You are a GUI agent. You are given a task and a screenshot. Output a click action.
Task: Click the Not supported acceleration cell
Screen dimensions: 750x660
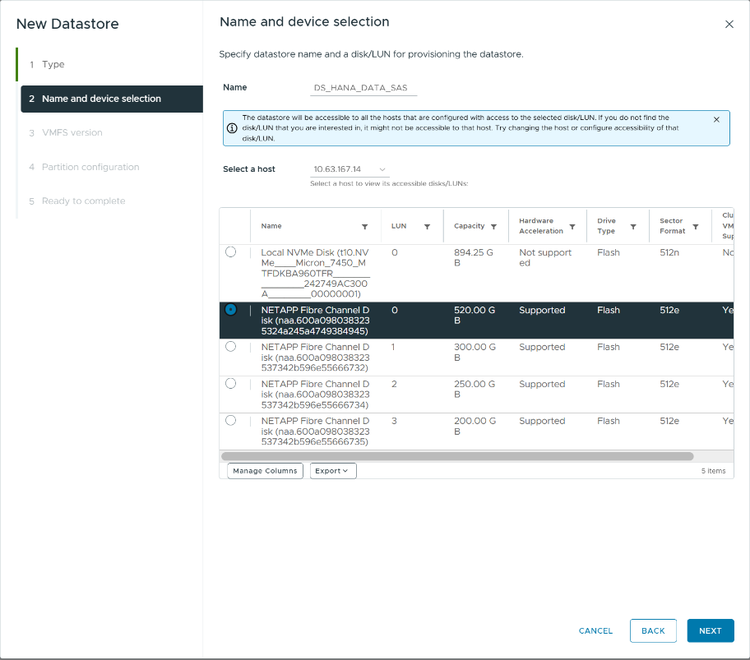[x=545, y=258]
